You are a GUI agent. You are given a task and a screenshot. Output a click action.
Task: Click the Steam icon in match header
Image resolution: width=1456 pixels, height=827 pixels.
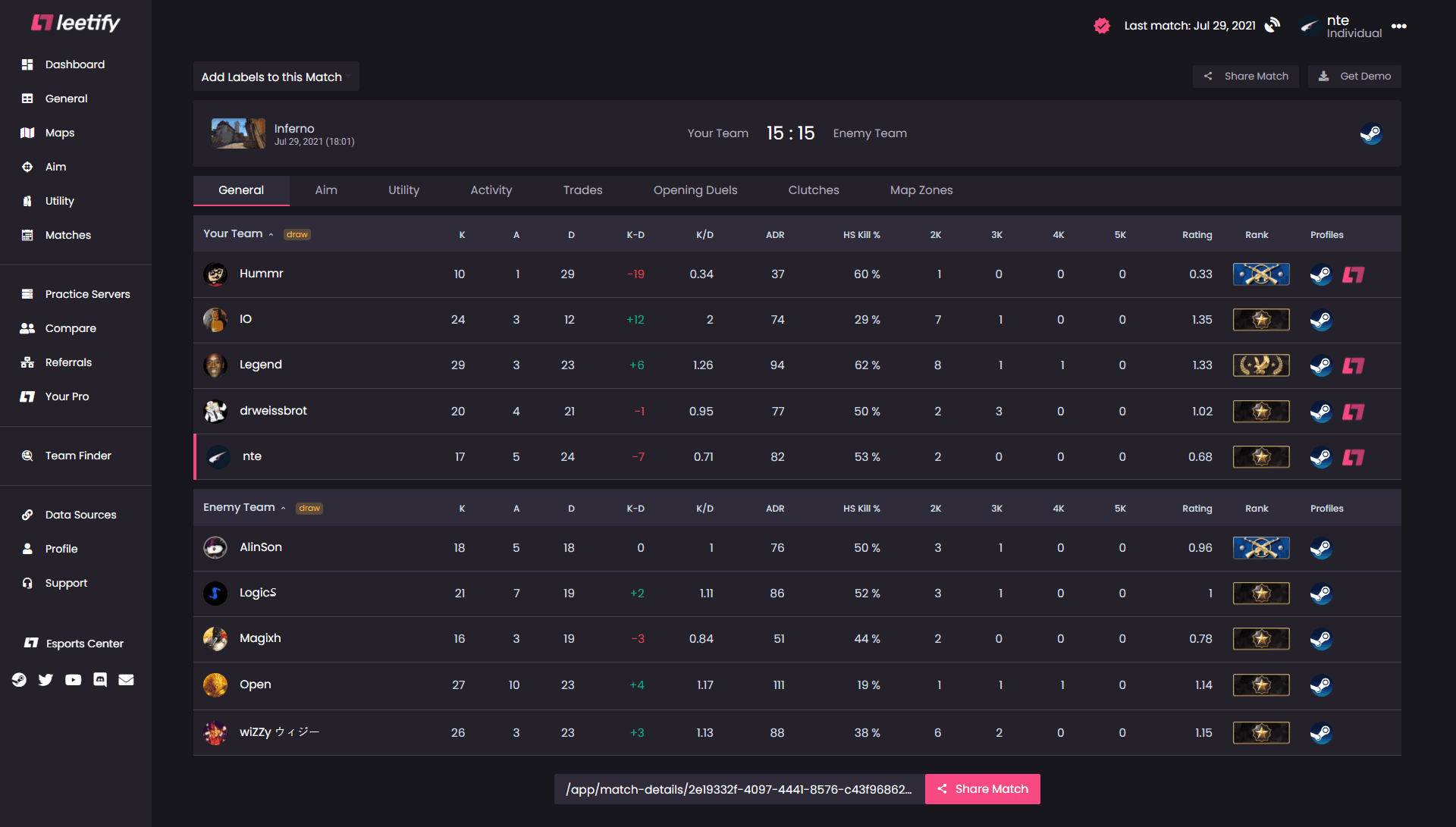pyautogui.click(x=1370, y=134)
